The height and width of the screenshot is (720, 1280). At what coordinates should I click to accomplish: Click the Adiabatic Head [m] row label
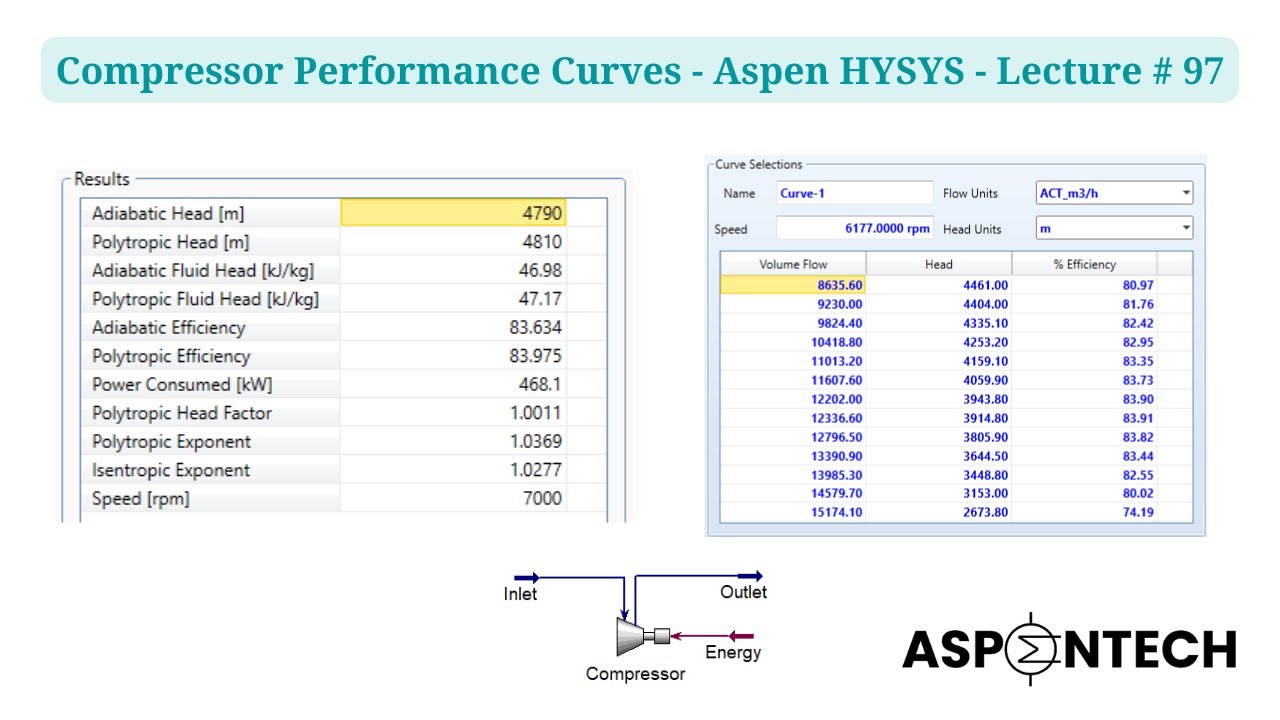click(167, 213)
